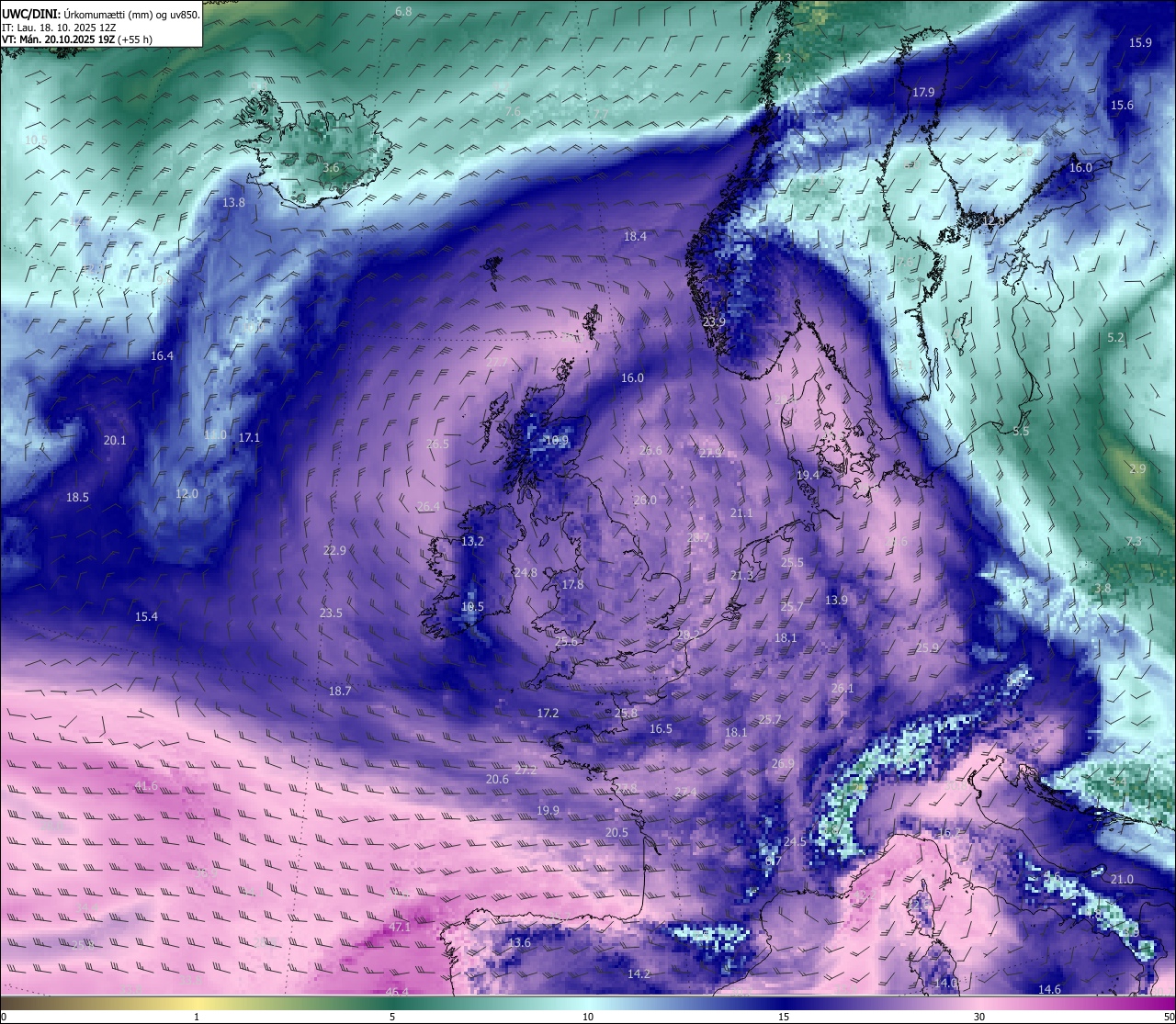Click the map value '16.4'
This screenshot has width=1176, height=1024.
coord(162,355)
